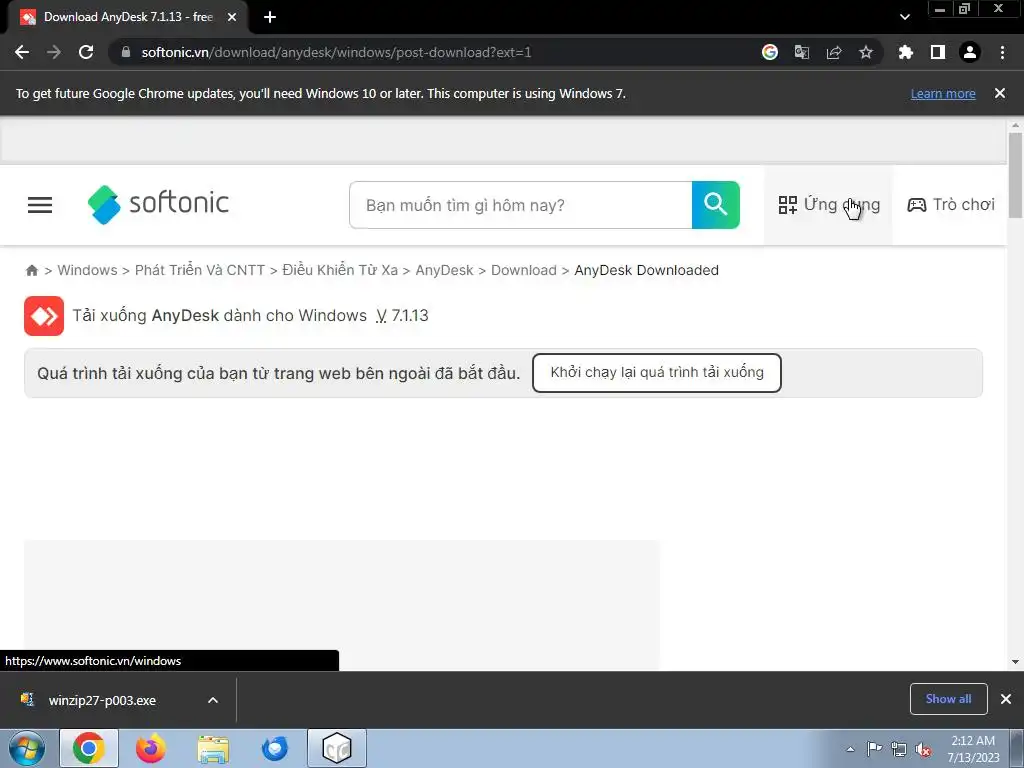Close the Download AnyDesk tab
The width and height of the screenshot is (1024, 768).
click(x=232, y=17)
